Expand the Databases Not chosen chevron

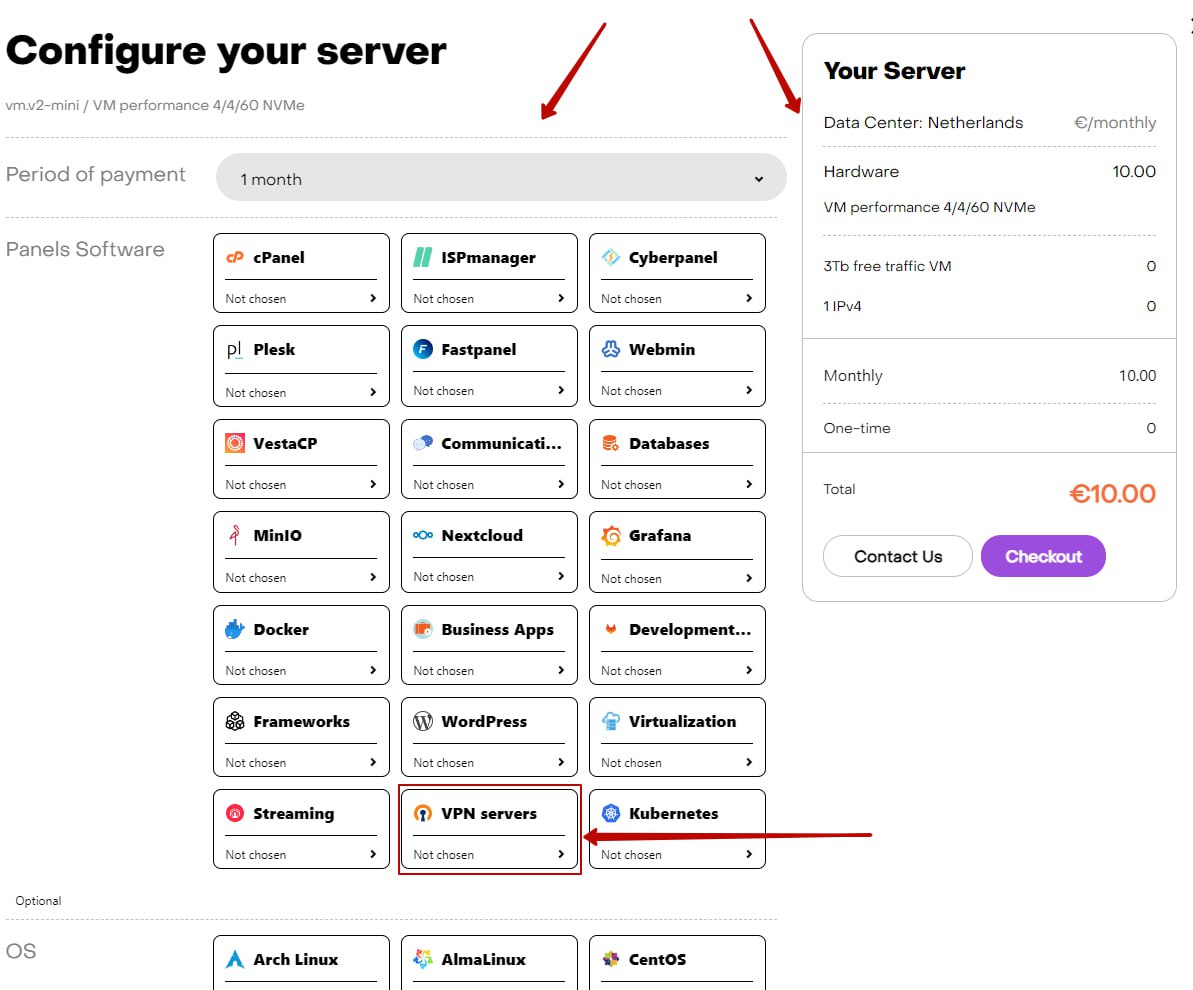point(749,484)
